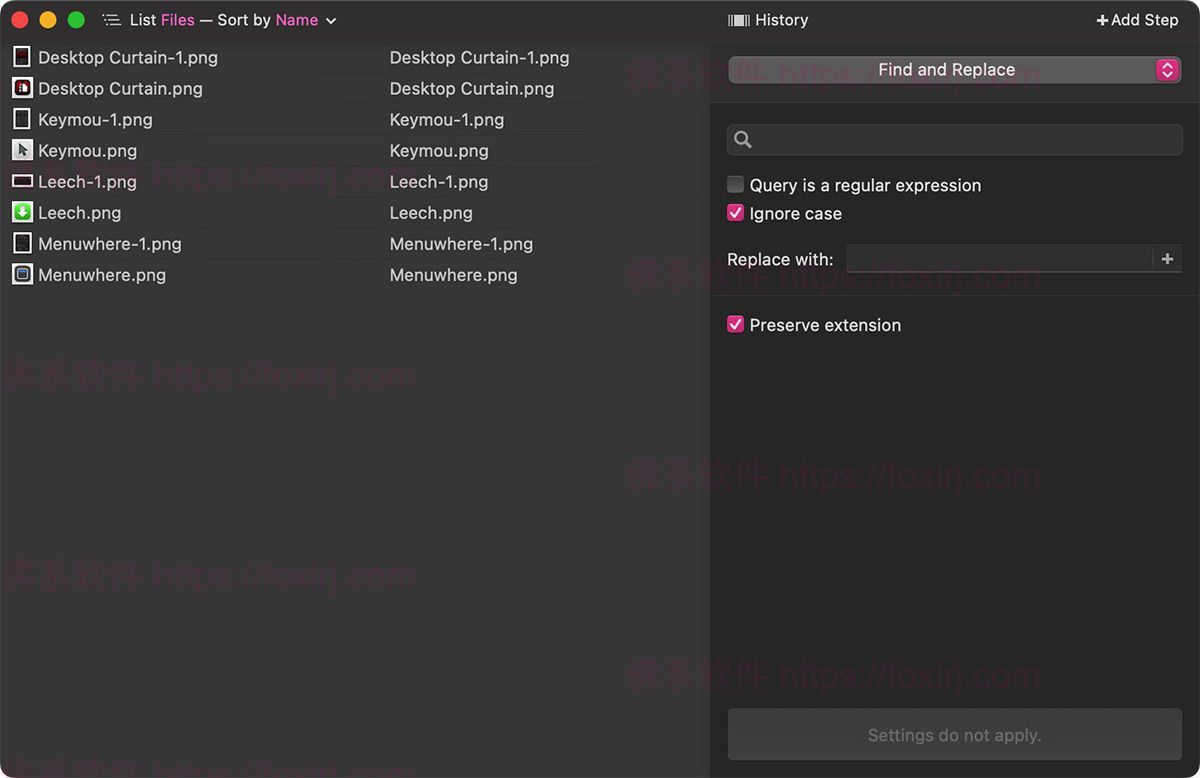This screenshot has width=1200, height=778.
Task: Click inside the Replace with input field
Action: [x=1000, y=259]
